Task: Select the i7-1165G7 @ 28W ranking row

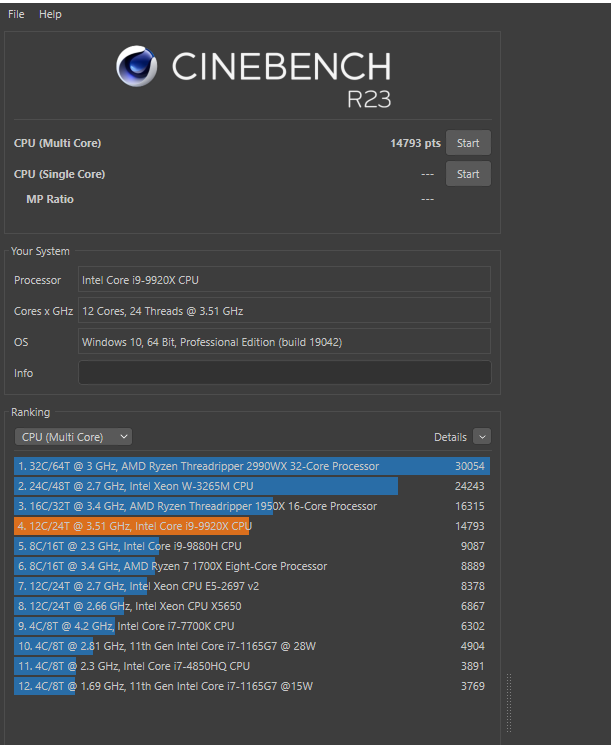Action: pos(252,646)
